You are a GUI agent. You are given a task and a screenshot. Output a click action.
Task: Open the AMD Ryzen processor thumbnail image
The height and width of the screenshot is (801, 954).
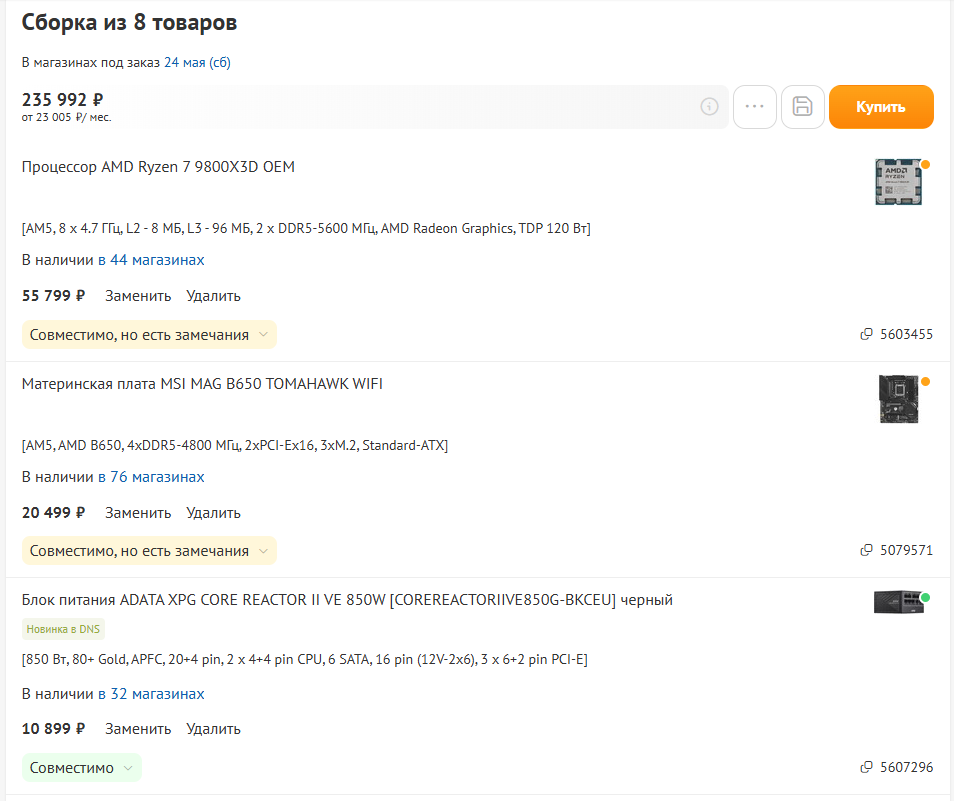pyautogui.click(x=897, y=182)
